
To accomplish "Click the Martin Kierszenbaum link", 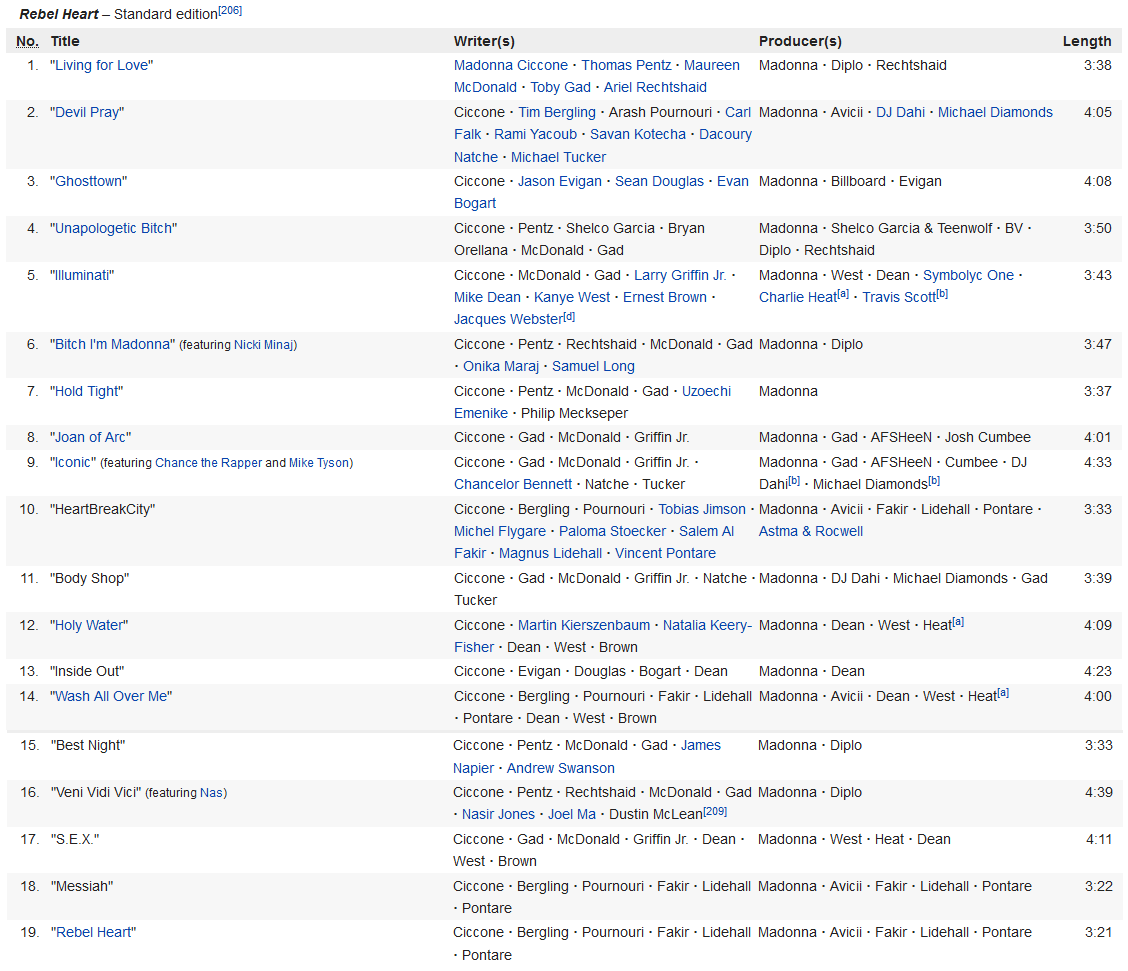I will tap(584, 626).
